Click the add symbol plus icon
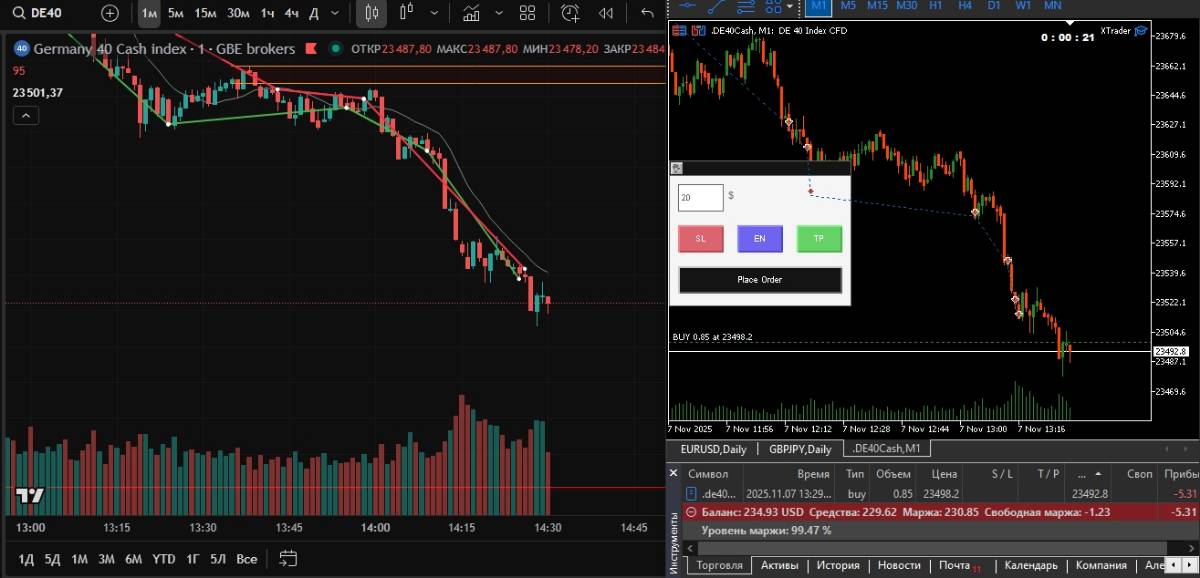 coord(110,13)
